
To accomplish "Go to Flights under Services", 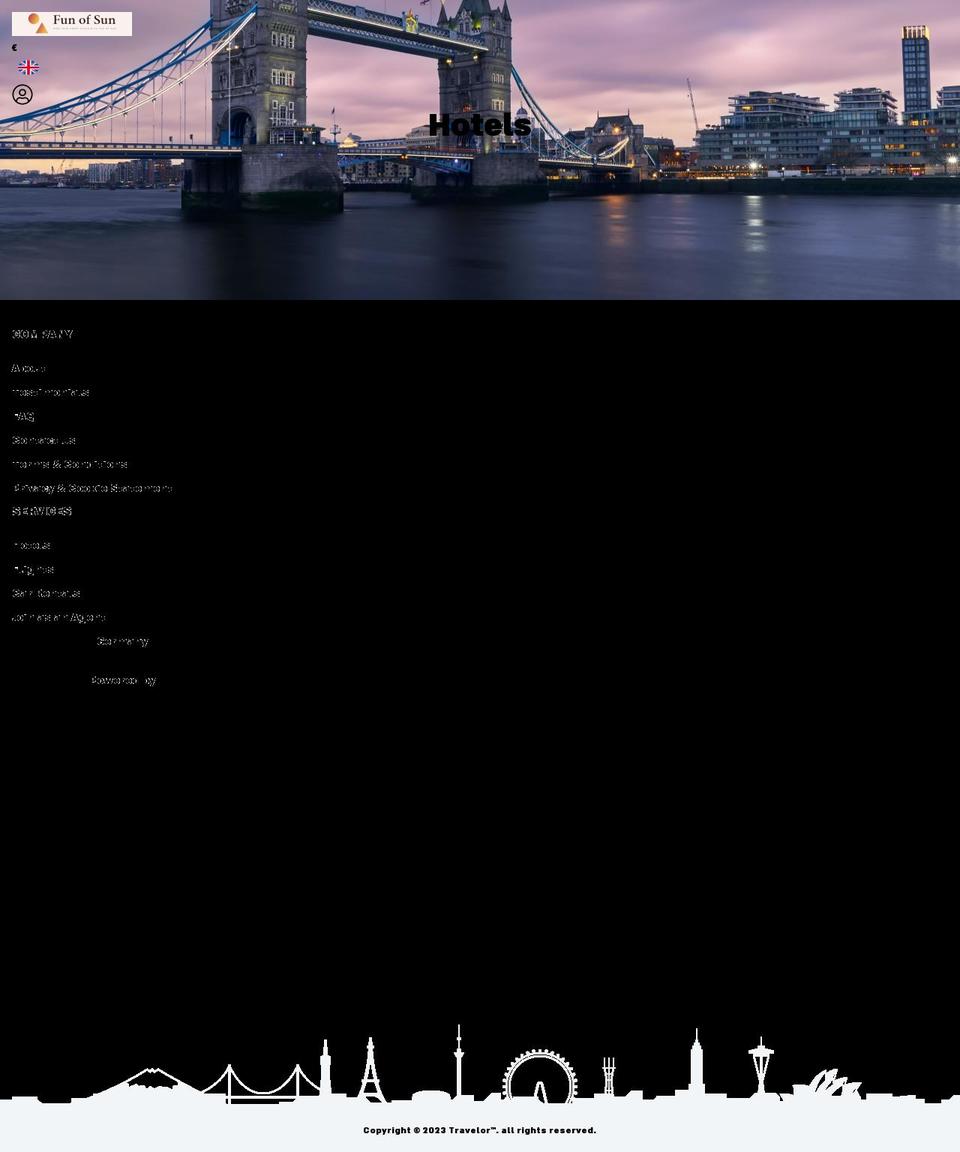I will pos(33,569).
